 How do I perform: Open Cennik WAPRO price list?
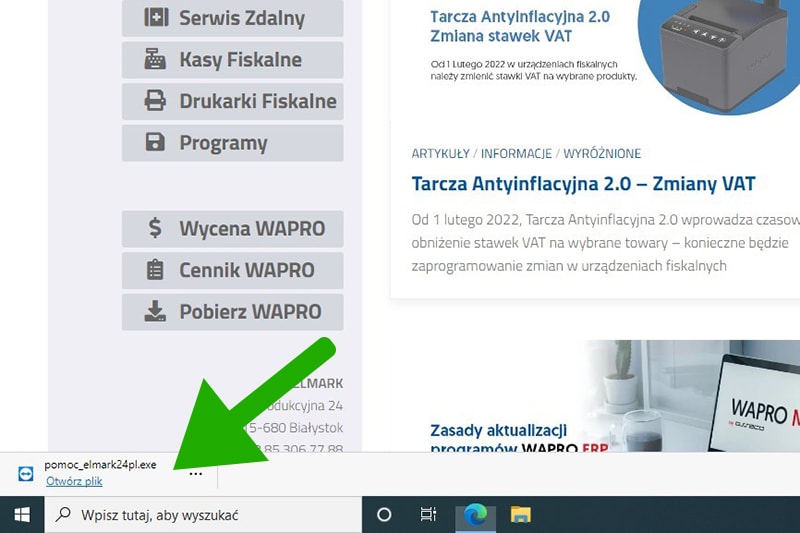point(233,270)
